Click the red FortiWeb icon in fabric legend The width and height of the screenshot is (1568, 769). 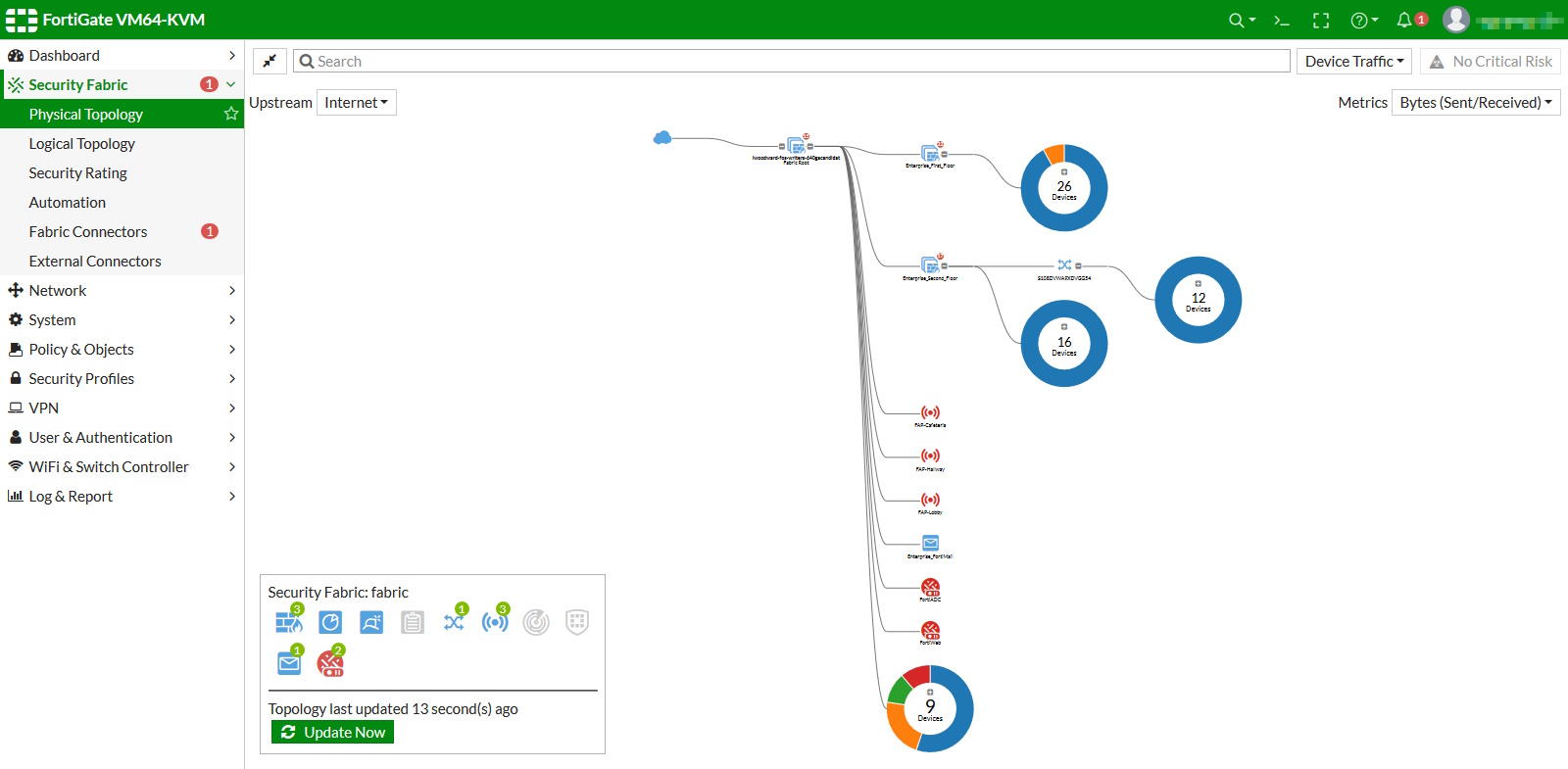pos(330,663)
